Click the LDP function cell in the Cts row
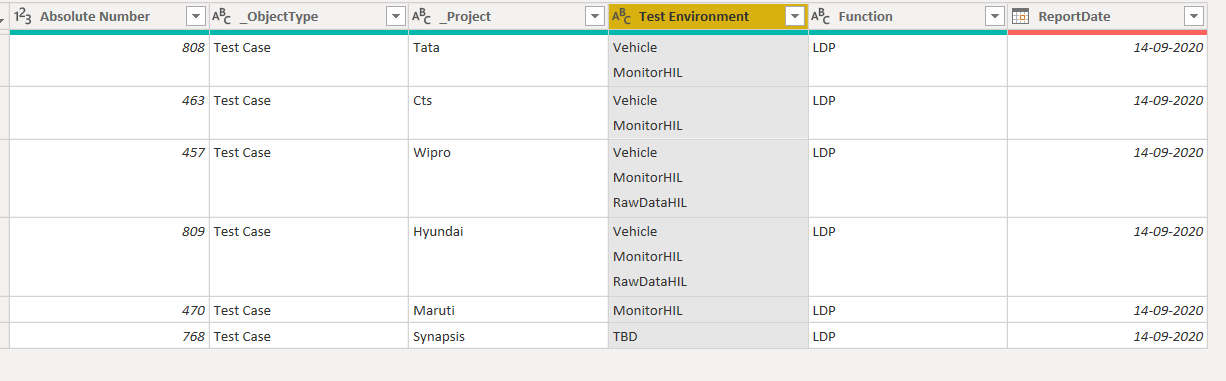1226x381 pixels. click(907, 113)
